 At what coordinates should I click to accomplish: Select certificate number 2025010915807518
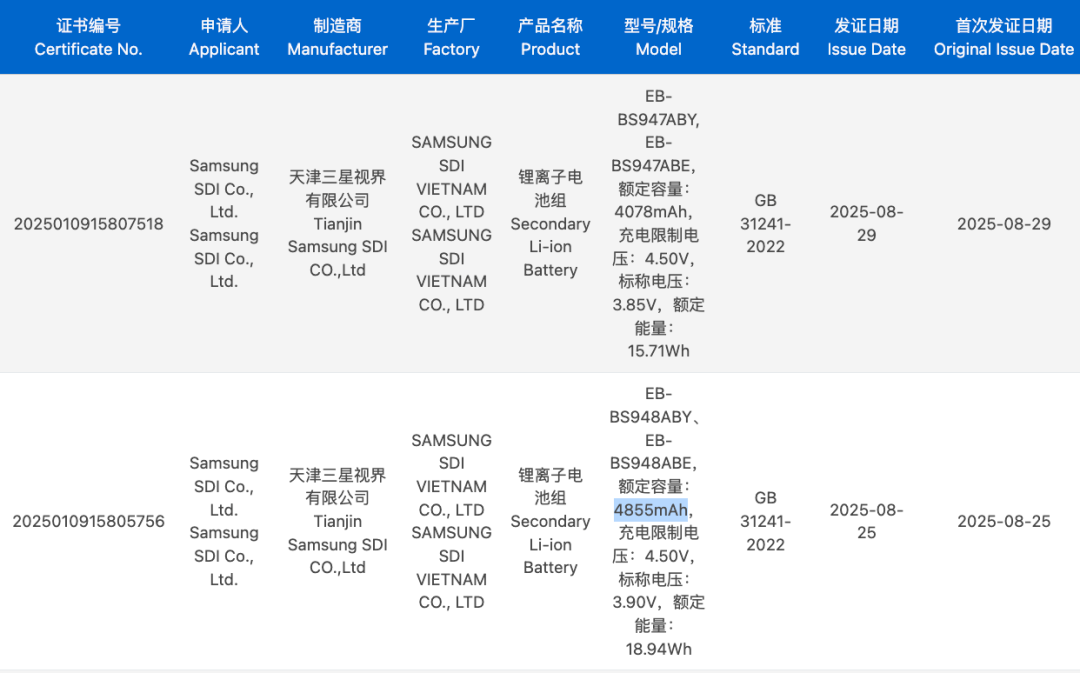(x=88, y=224)
